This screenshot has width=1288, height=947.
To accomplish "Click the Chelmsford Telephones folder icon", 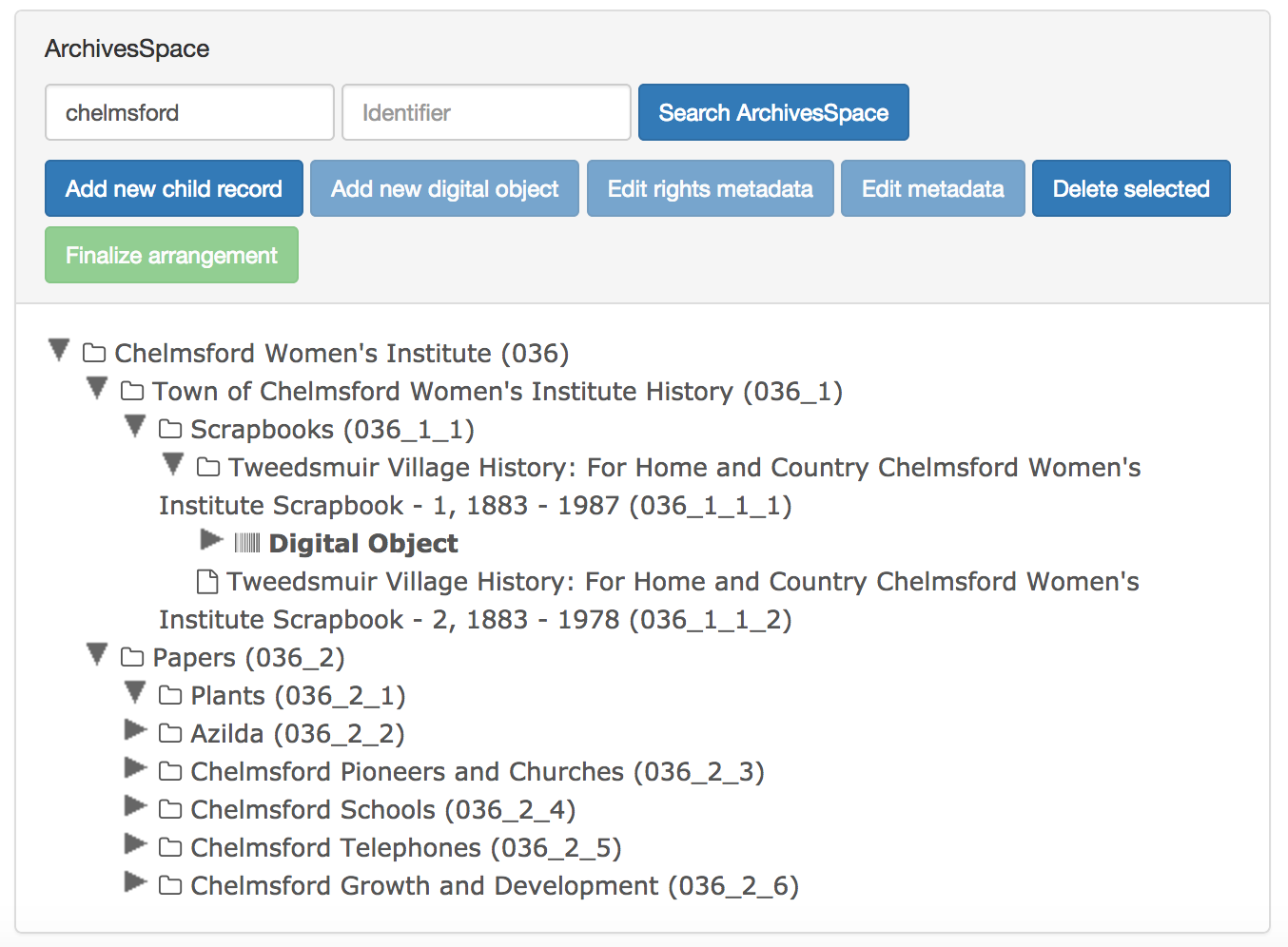I will (169, 848).
